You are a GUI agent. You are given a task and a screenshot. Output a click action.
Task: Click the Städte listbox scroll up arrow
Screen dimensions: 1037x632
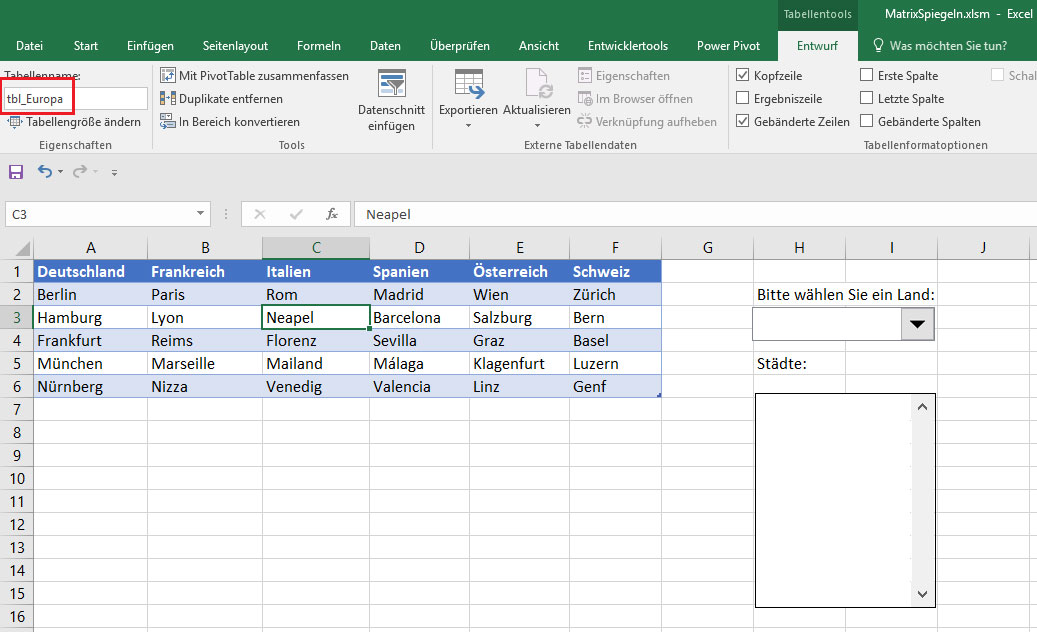923,407
